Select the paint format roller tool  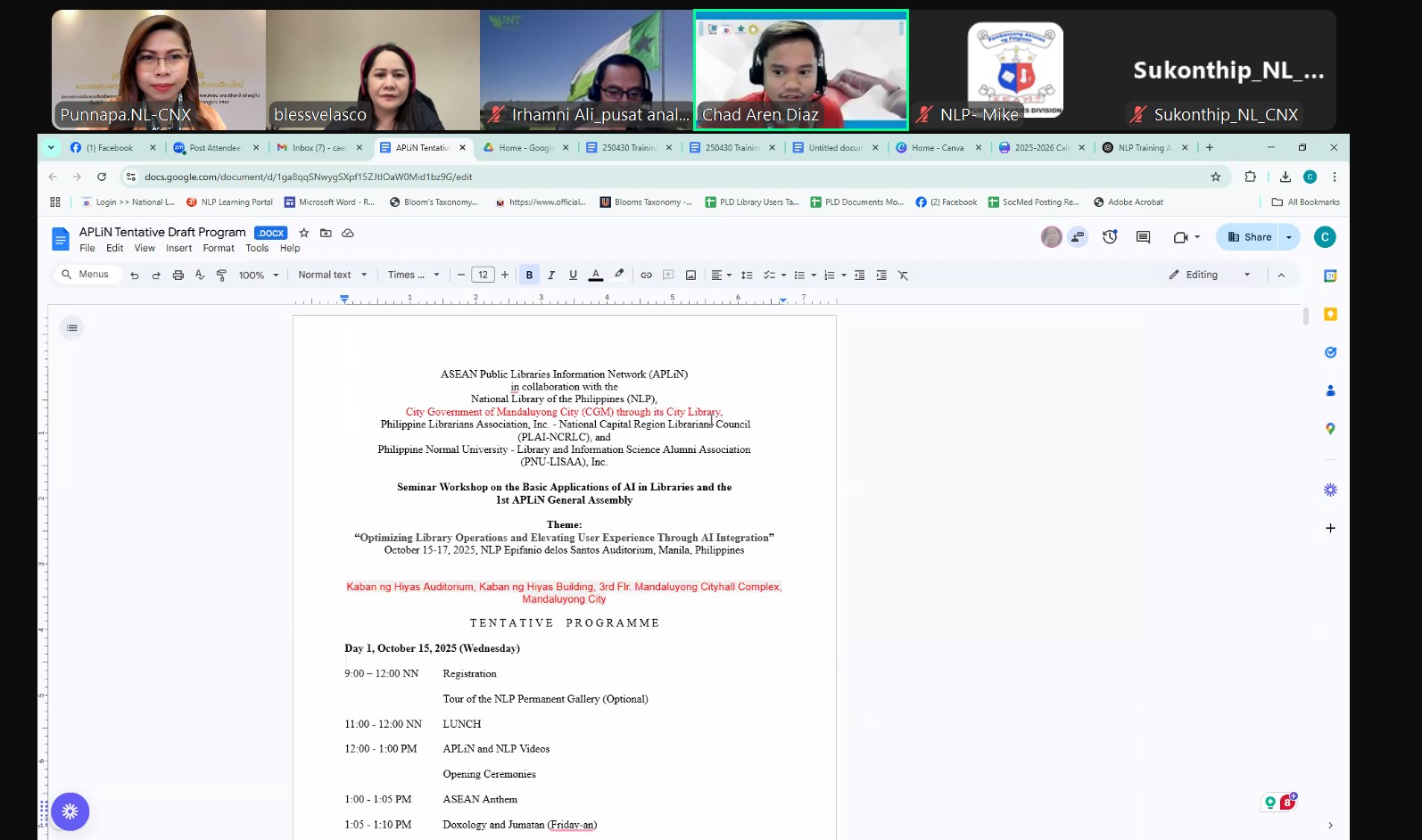tap(221, 276)
